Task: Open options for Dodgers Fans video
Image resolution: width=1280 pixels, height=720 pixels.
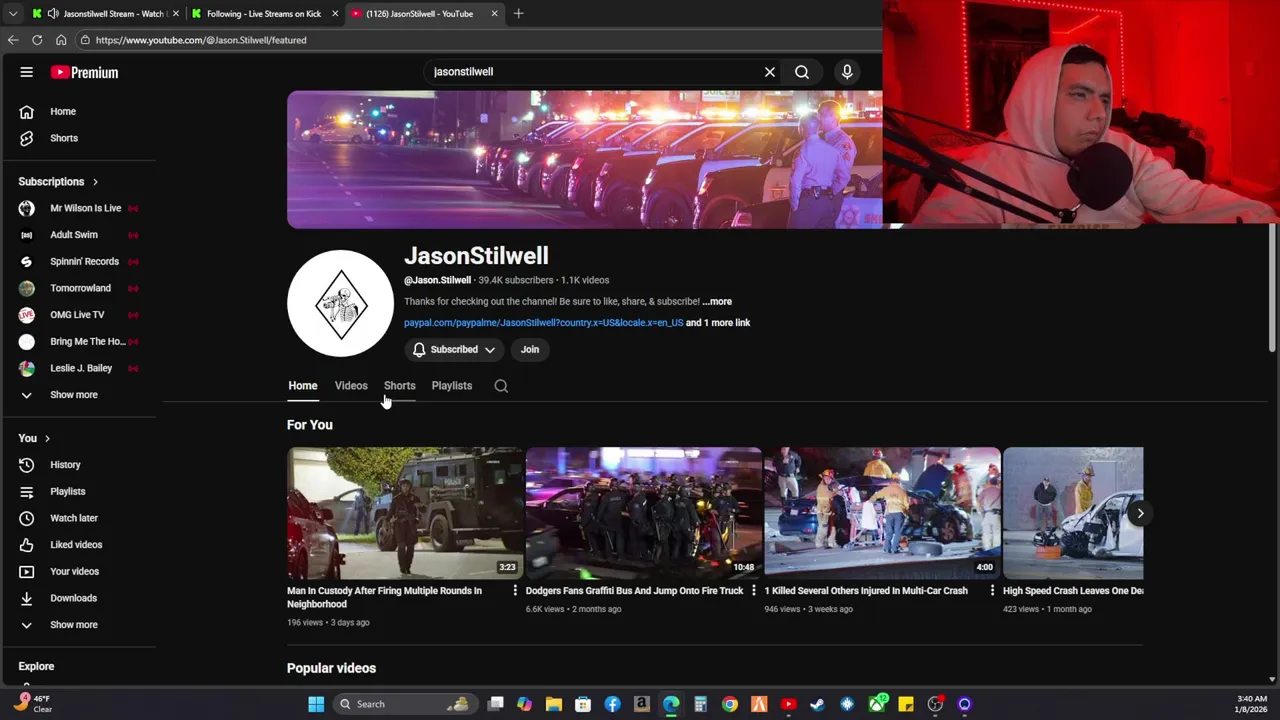Action: [x=753, y=591]
